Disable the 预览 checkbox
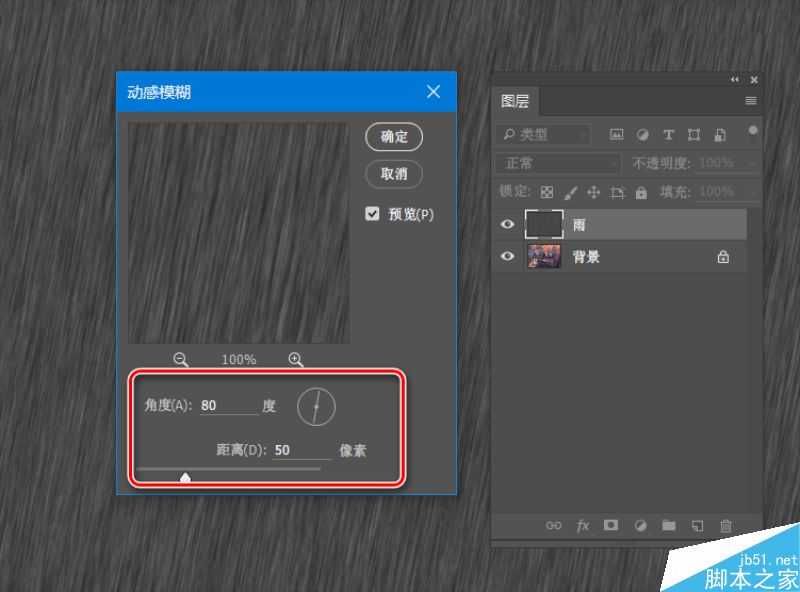The width and height of the screenshot is (800, 592). 372,213
